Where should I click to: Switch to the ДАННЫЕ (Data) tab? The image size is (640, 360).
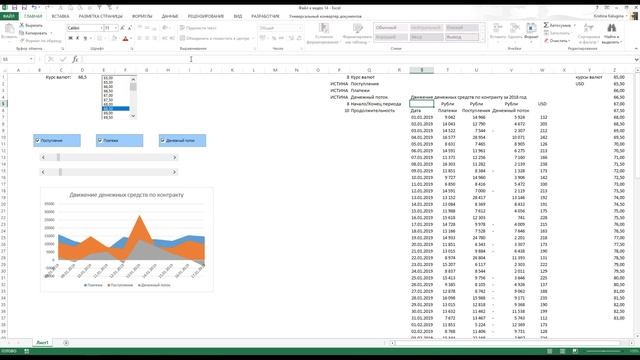170,16
